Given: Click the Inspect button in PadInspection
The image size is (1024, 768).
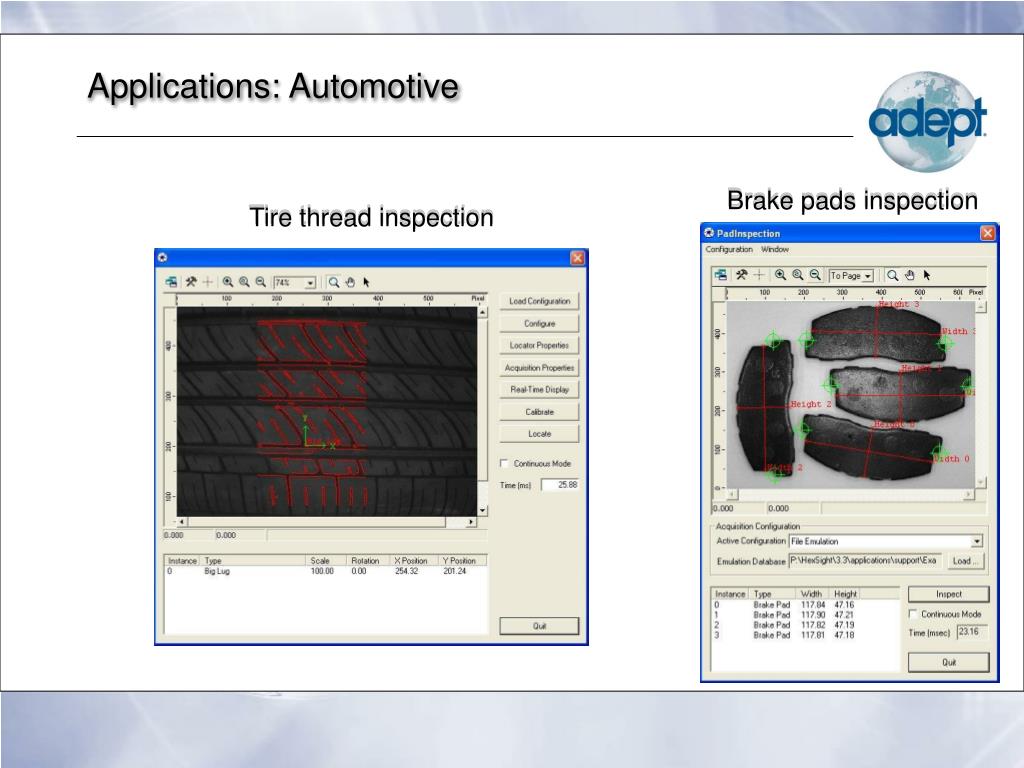Looking at the screenshot, I should coord(949,594).
